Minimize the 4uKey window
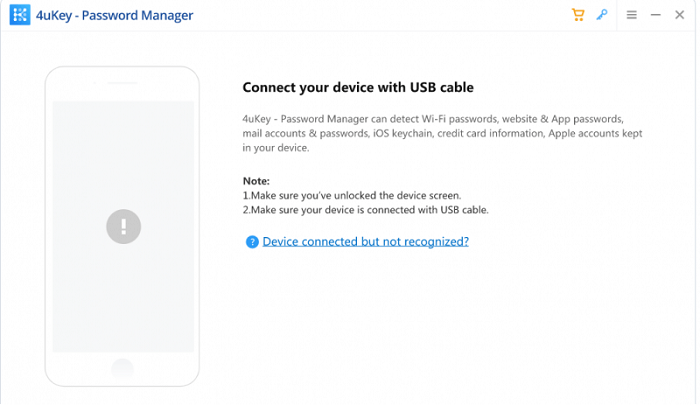 [655, 15]
